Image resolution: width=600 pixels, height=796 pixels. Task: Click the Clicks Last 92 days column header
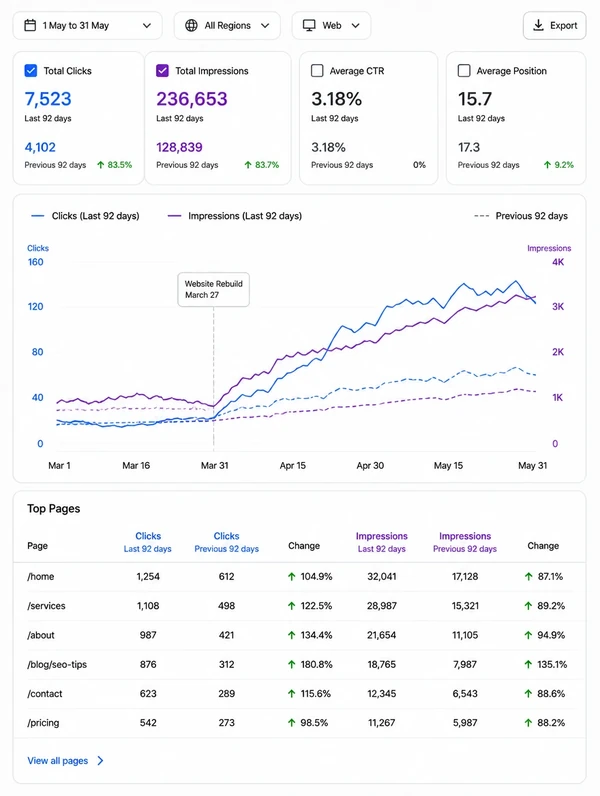pos(148,542)
